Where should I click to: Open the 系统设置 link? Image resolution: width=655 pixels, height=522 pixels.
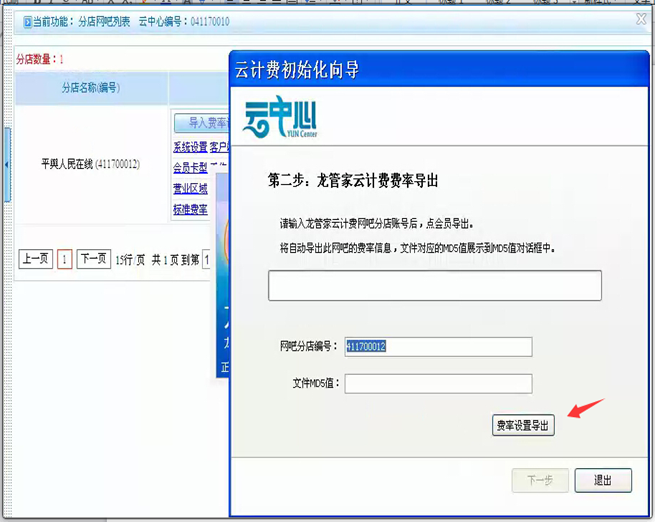(190, 147)
